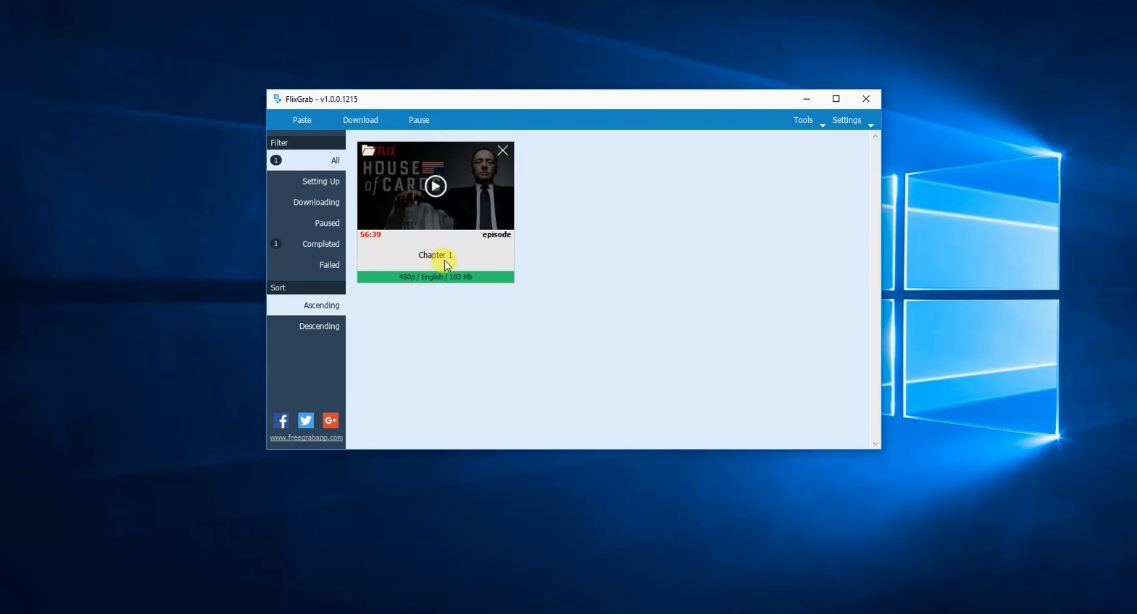The width and height of the screenshot is (1137, 614).
Task: Play the House of Cards video
Action: pyautogui.click(x=435, y=186)
